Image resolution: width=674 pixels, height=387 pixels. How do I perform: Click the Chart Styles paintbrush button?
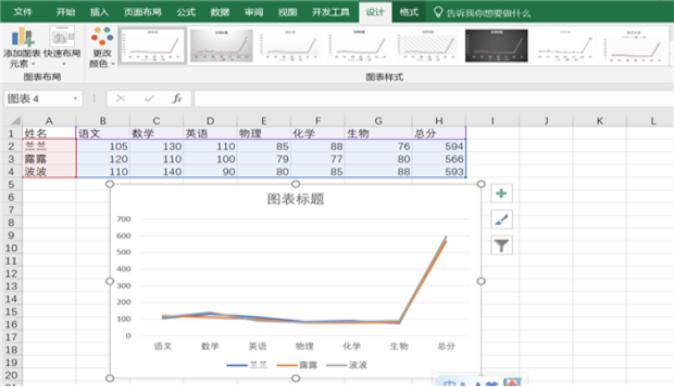[501, 220]
